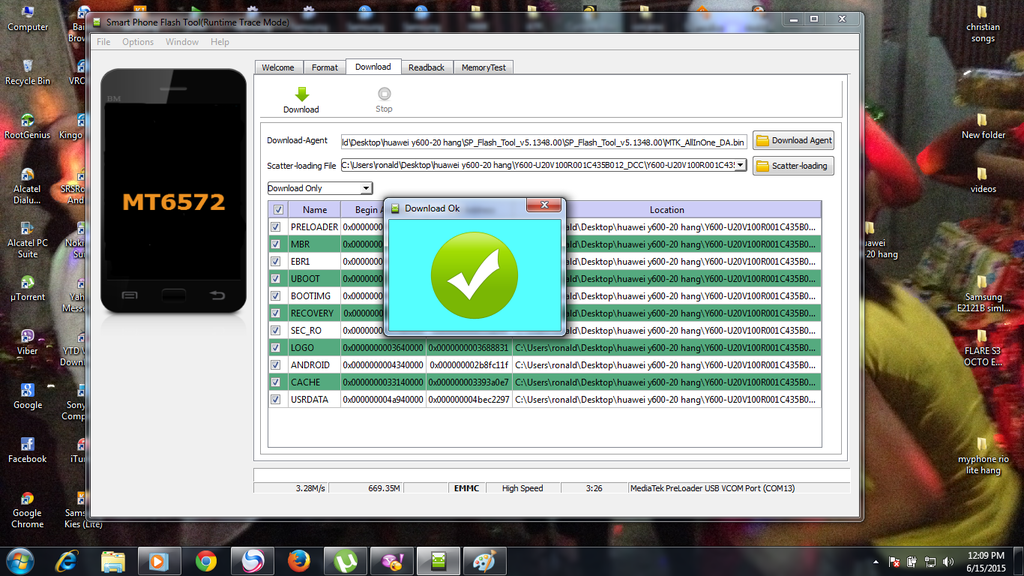
Task: Click the Stop icon in toolbar
Action: coord(384,94)
